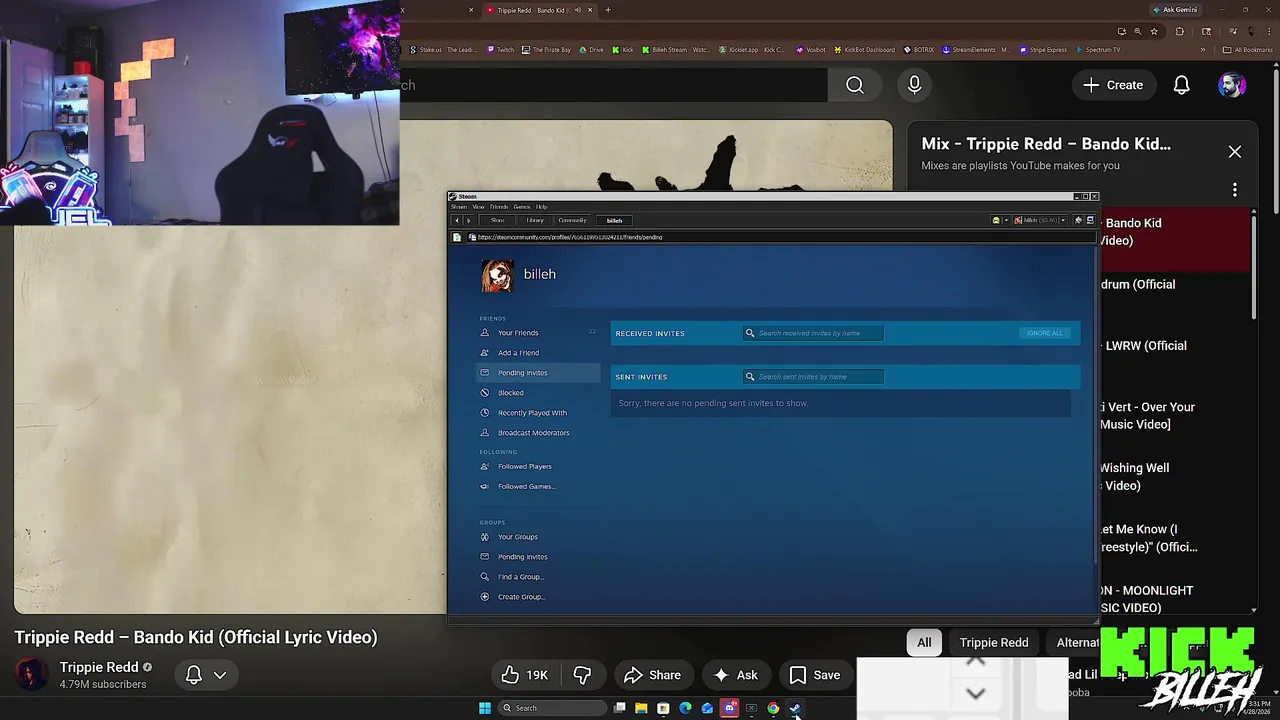Open the Windows Start menu
This screenshot has width=1280, height=720.
[x=485, y=708]
